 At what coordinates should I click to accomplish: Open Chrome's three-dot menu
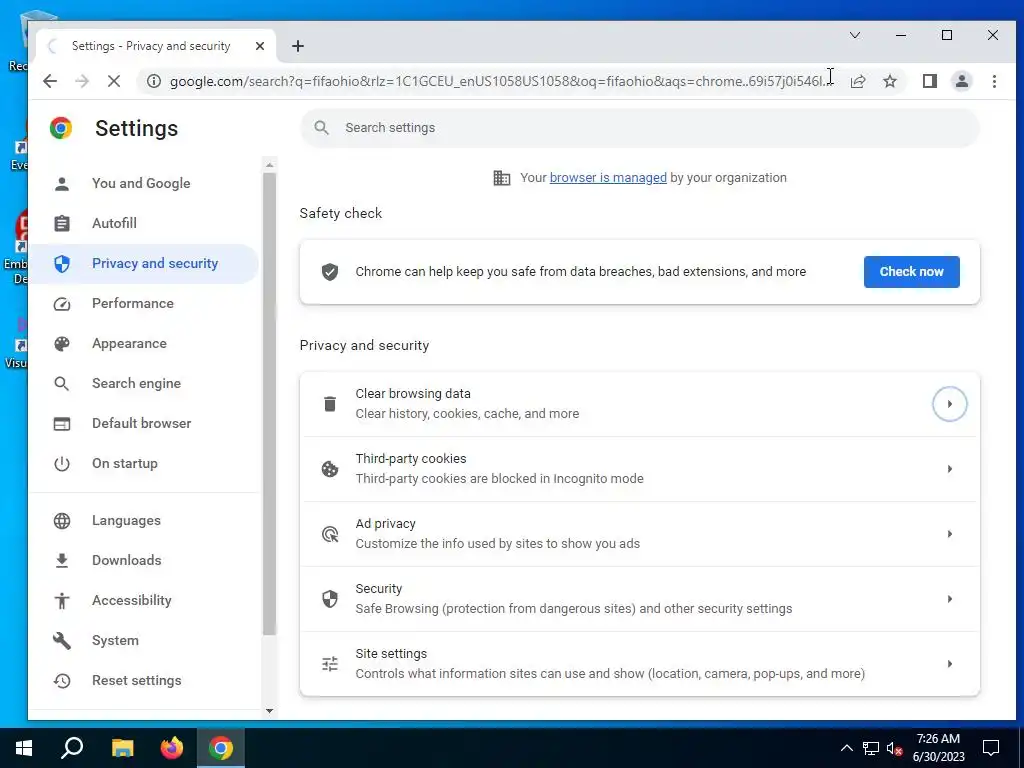994,81
